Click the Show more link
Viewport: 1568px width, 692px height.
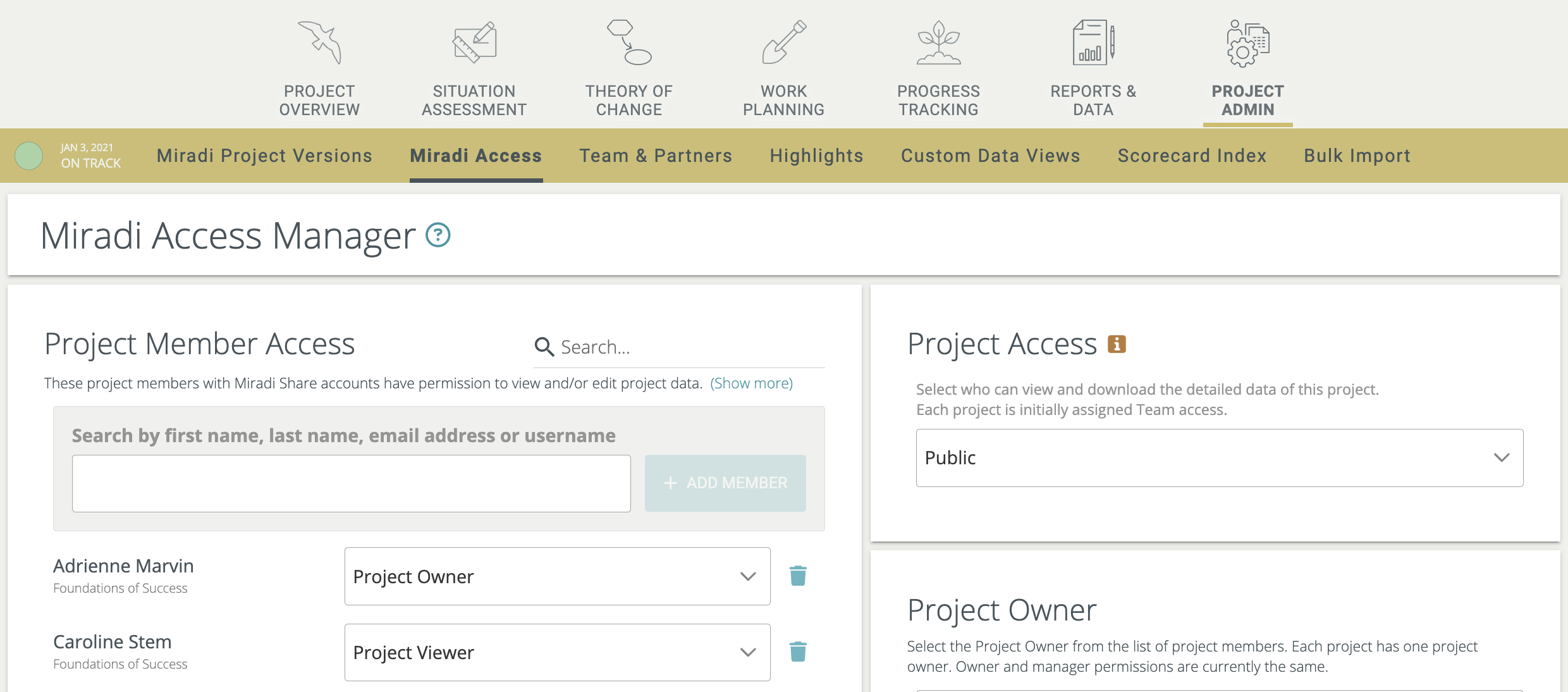(x=751, y=383)
